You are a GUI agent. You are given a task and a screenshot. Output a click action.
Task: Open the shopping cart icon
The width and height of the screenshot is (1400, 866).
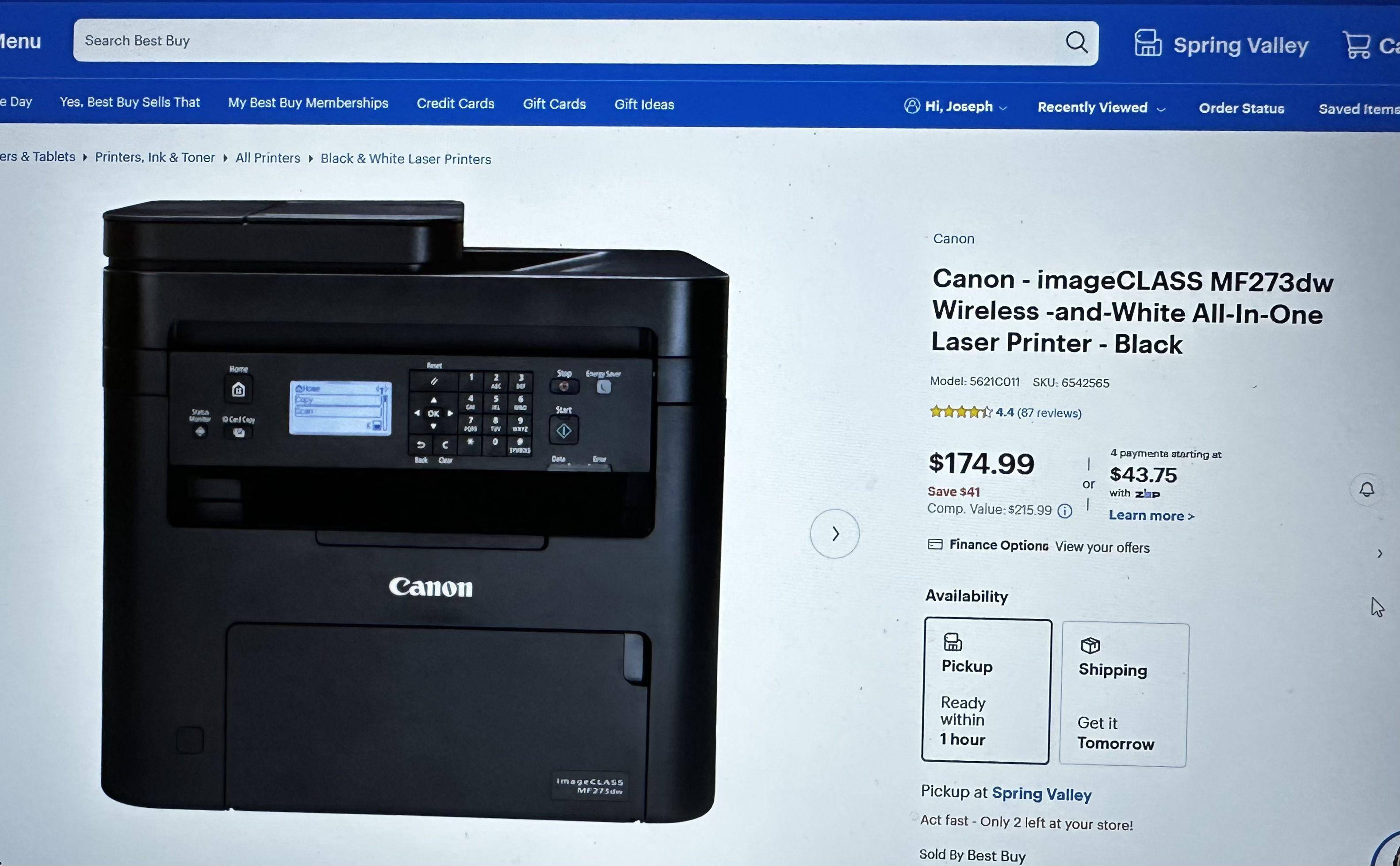pyautogui.click(x=1357, y=45)
